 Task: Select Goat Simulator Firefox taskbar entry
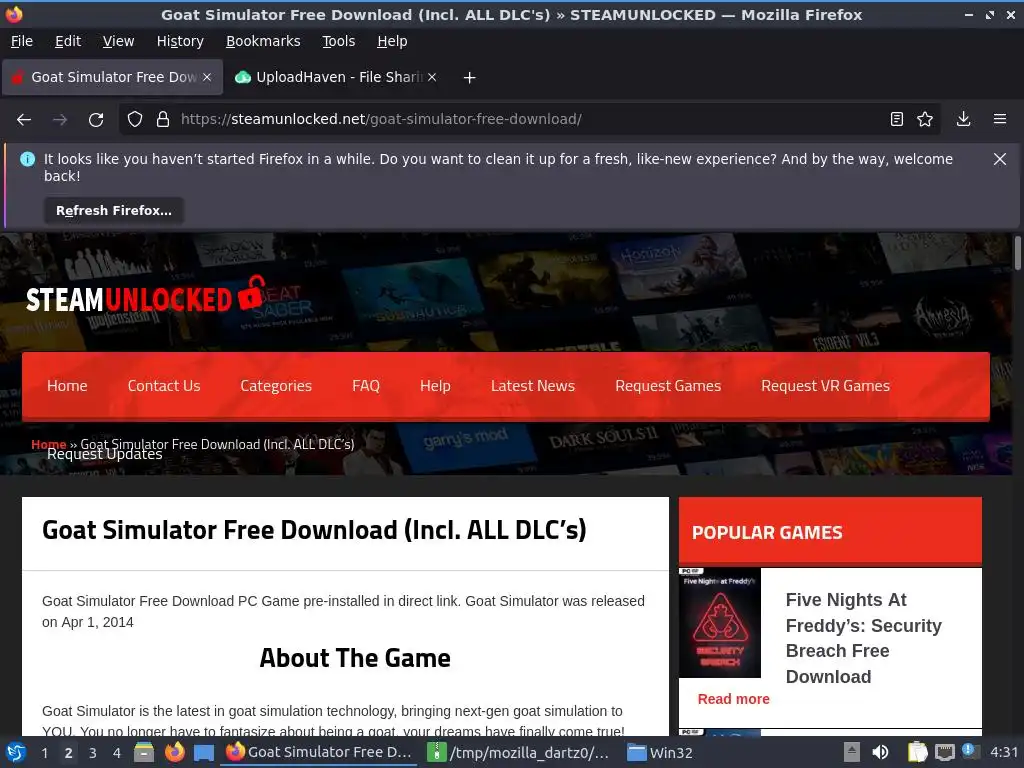tap(319, 752)
